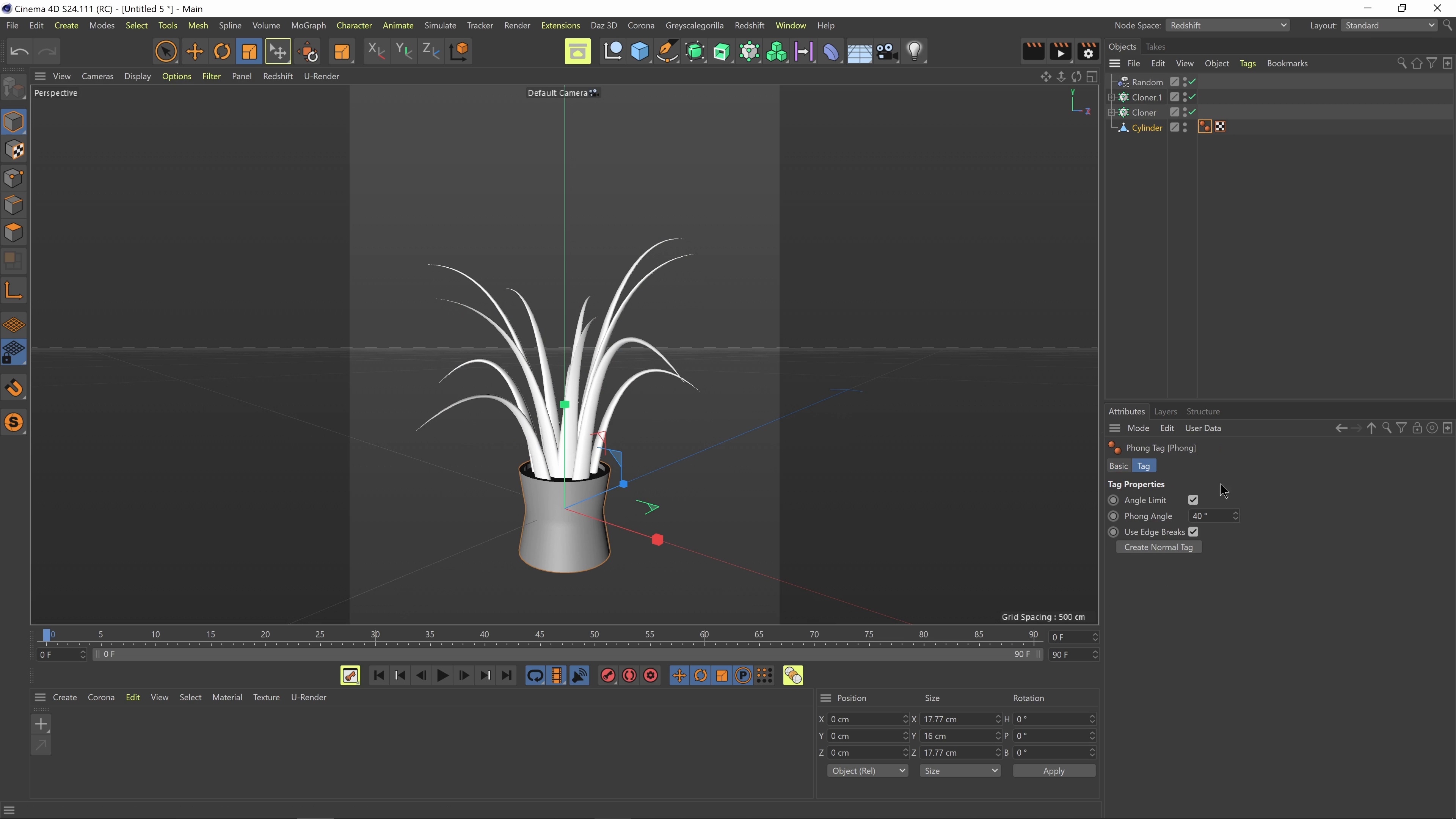The height and width of the screenshot is (819, 1456).
Task: Toggle Random effector enable checkmark
Action: pyautogui.click(x=1192, y=82)
